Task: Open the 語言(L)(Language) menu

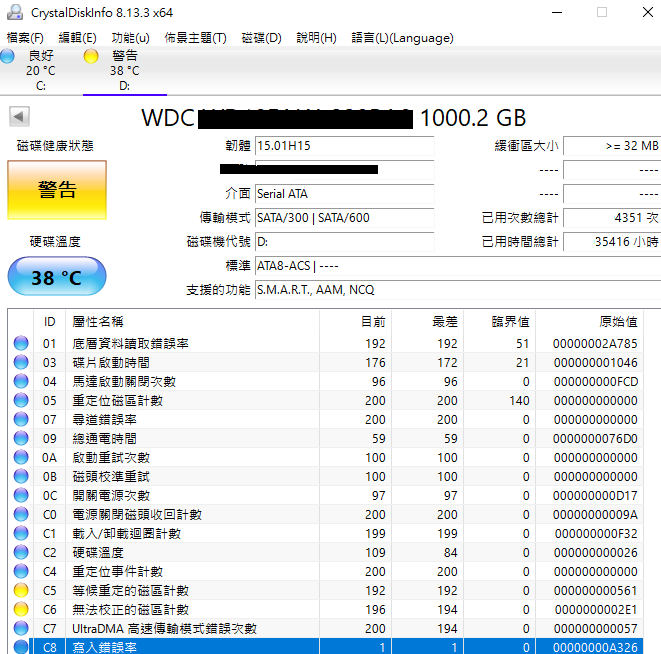Action: click(x=403, y=38)
